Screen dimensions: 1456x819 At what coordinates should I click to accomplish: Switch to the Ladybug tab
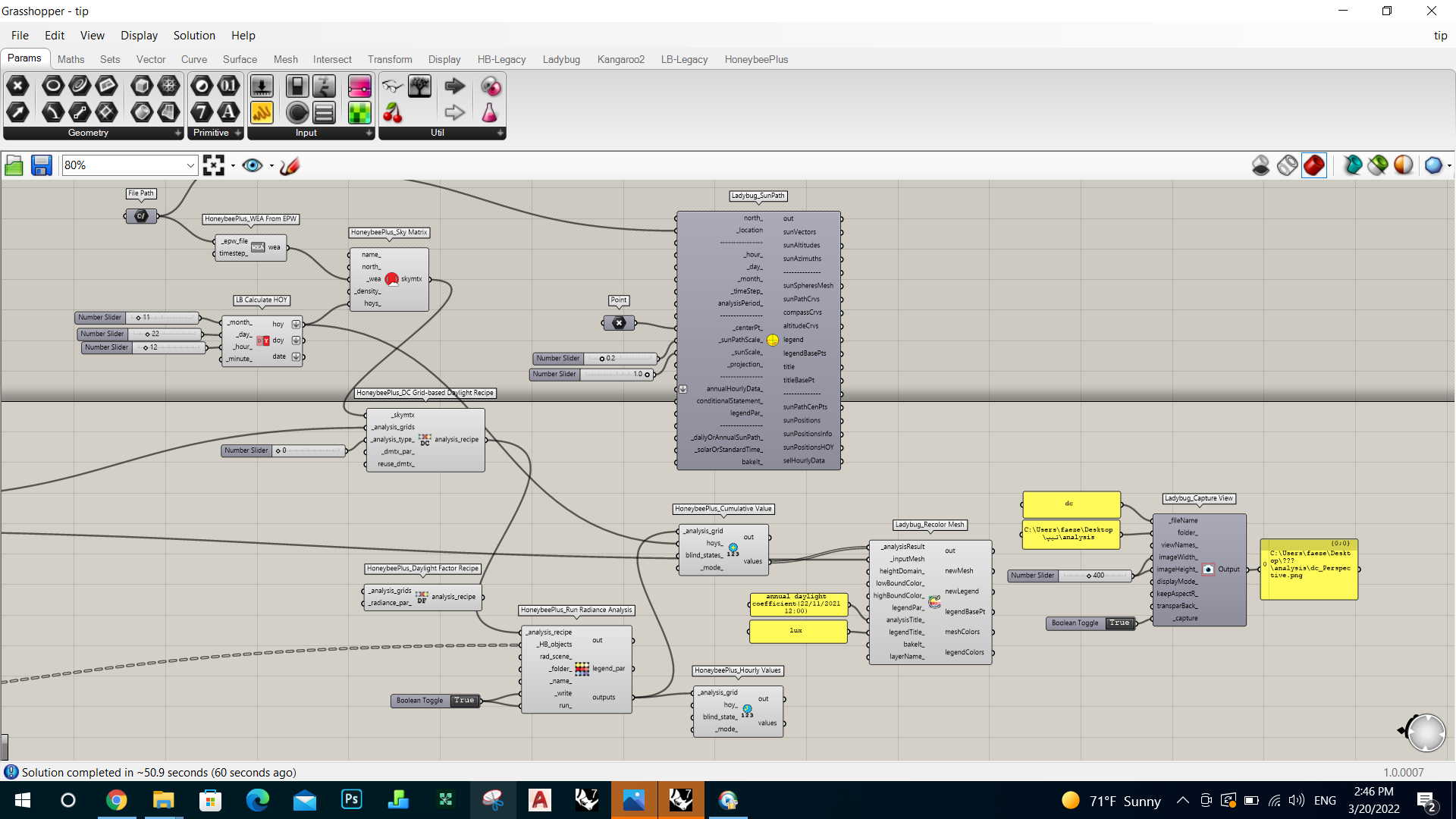coord(561,59)
